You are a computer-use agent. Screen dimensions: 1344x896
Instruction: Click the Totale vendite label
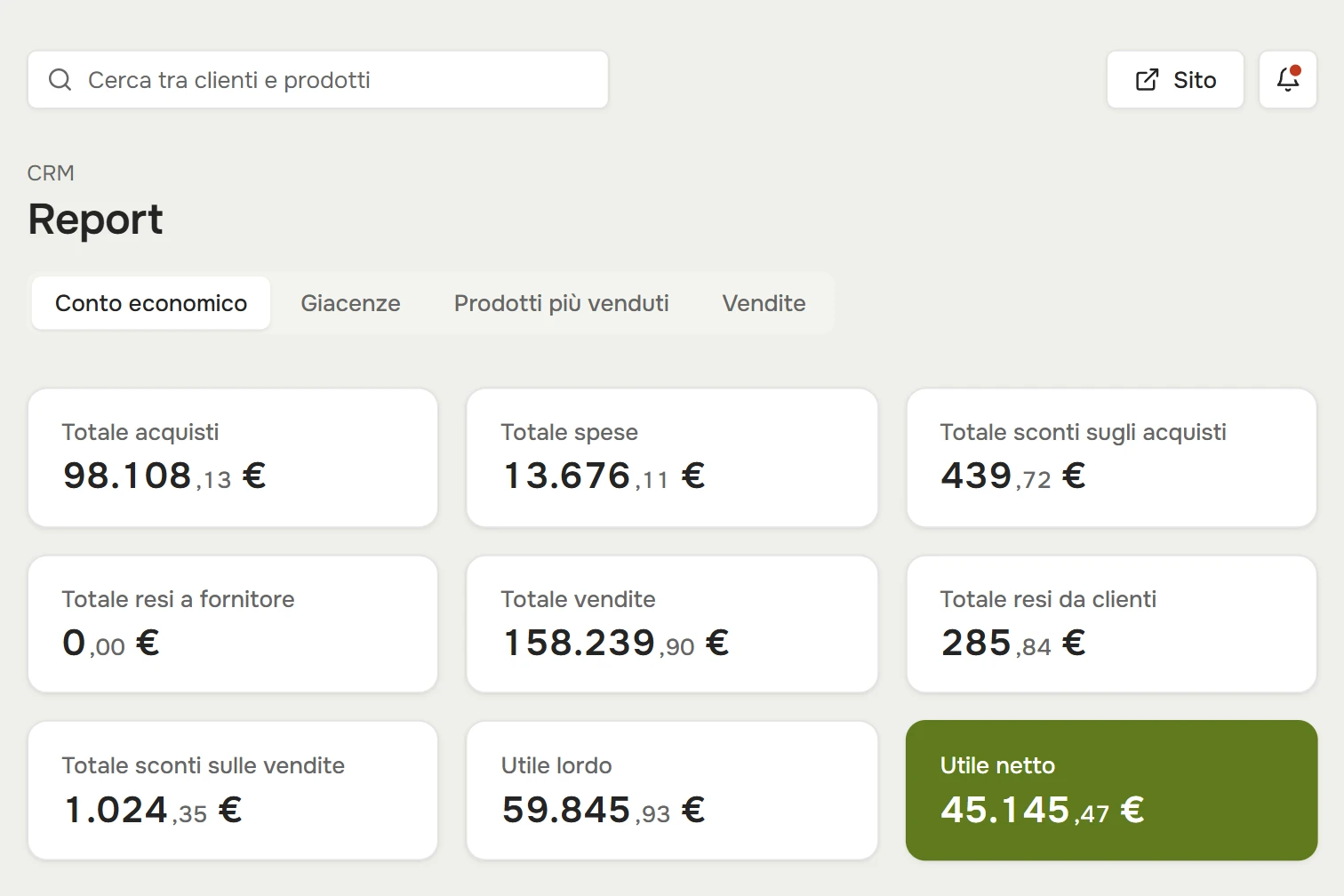[x=578, y=599]
